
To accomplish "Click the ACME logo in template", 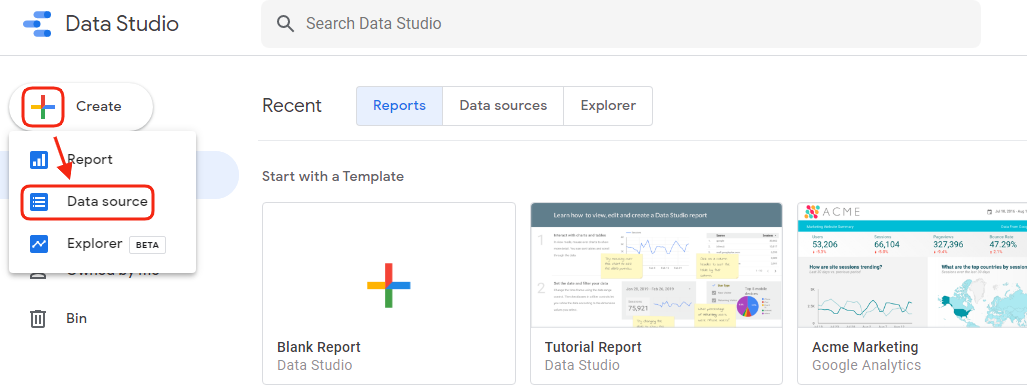I will (x=832, y=212).
